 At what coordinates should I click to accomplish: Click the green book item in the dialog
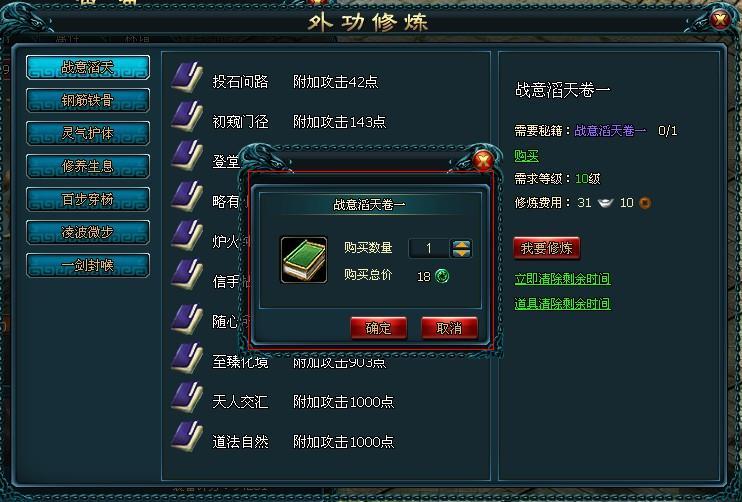pyautogui.click(x=304, y=260)
